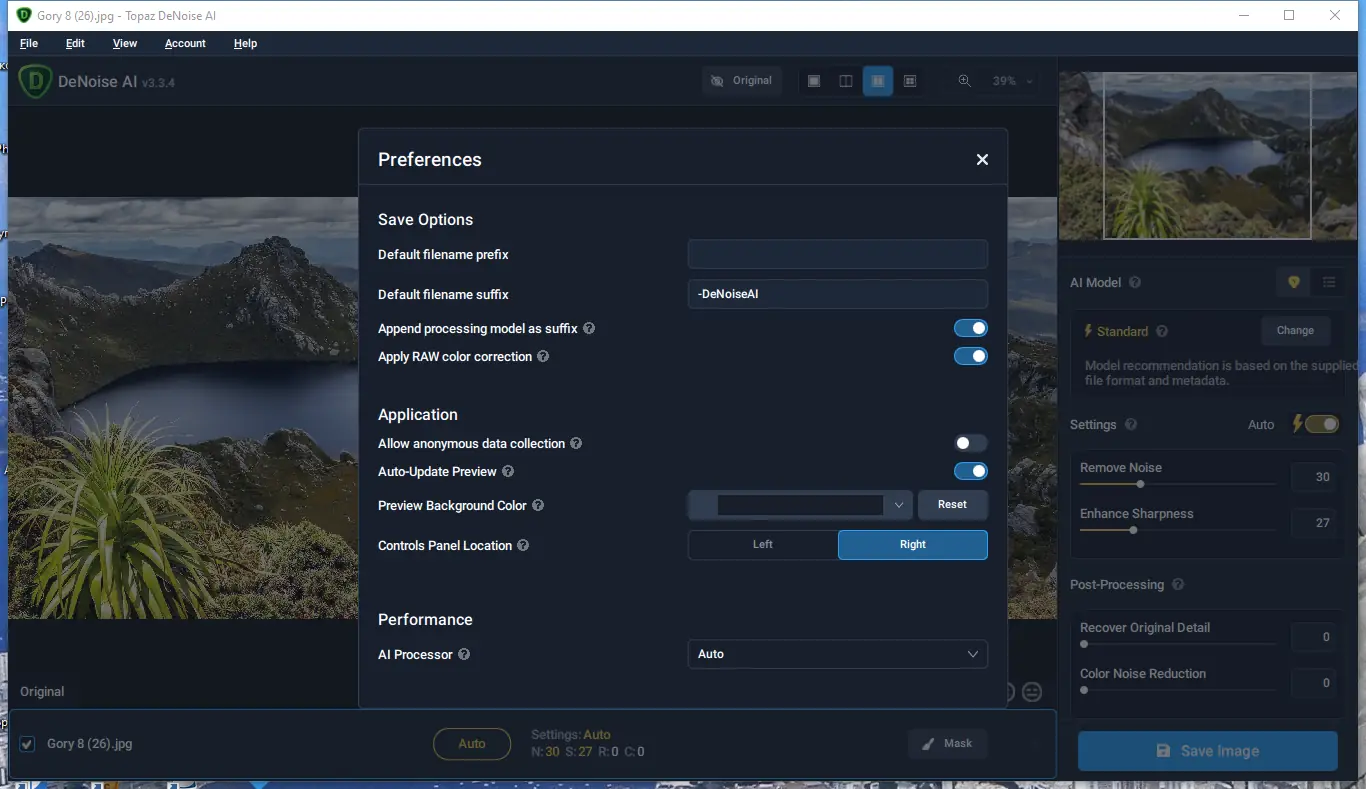Click the Remove Noise value box
1366x789 pixels.
coord(1314,477)
